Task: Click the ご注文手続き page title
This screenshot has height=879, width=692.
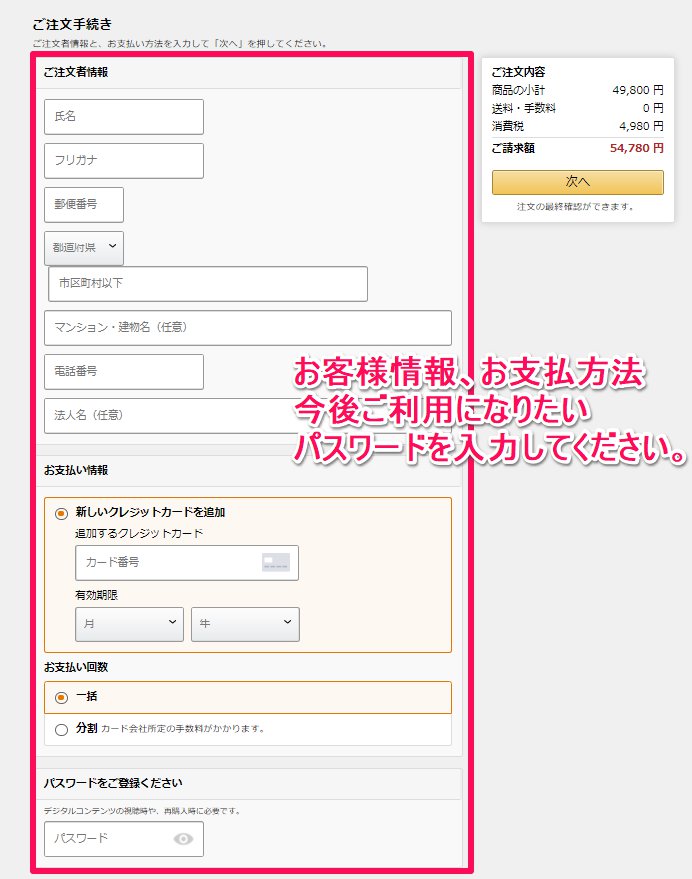Action: click(x=72, y=24)
